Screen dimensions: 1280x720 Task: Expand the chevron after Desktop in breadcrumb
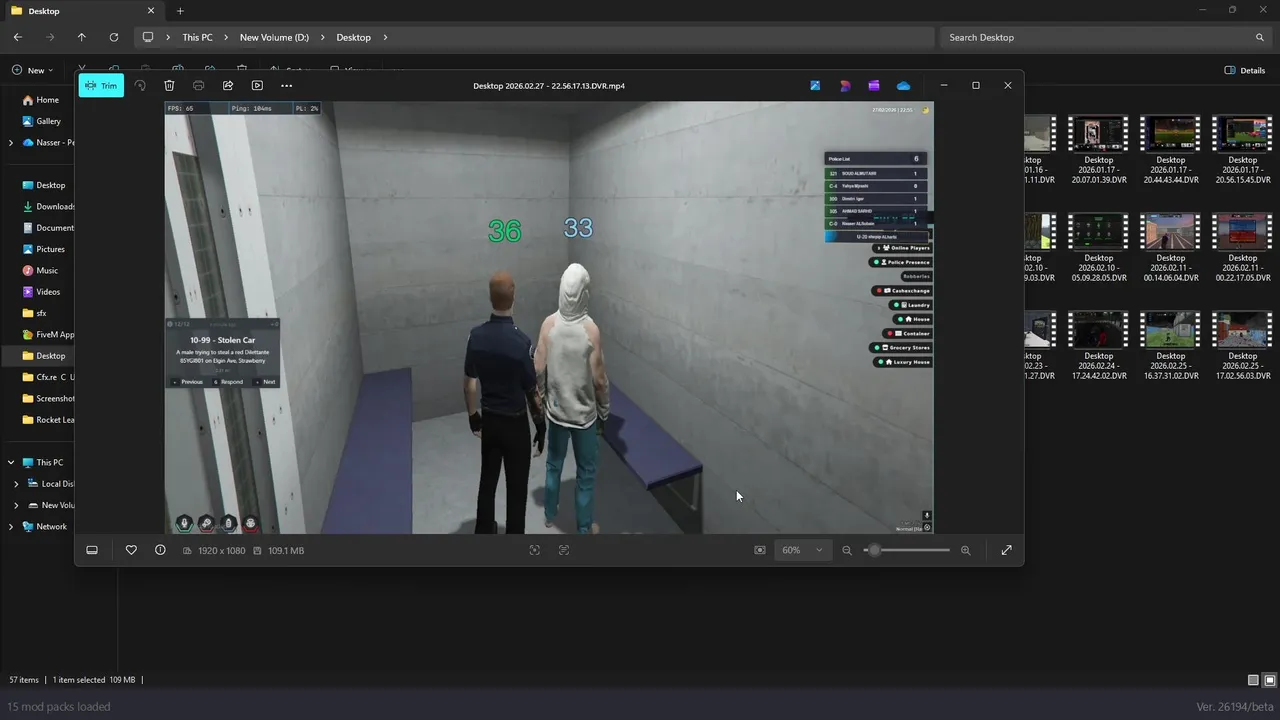(x=386, y=37)
